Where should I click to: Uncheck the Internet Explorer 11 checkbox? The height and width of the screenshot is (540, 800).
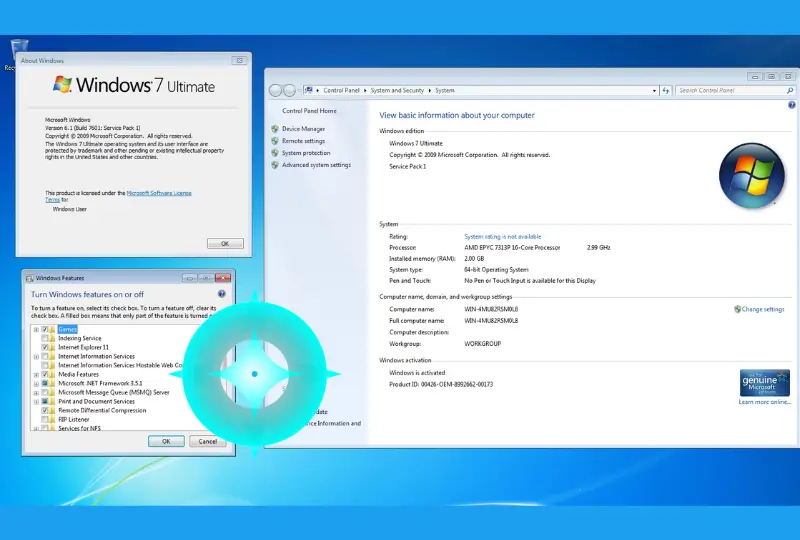coord(45,347)
